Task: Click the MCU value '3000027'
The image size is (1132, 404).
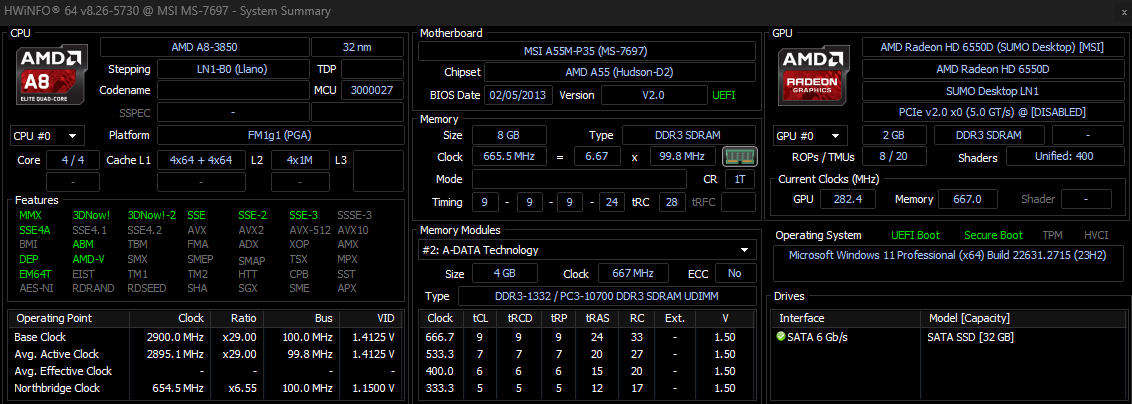Action: tap(373, 90)
